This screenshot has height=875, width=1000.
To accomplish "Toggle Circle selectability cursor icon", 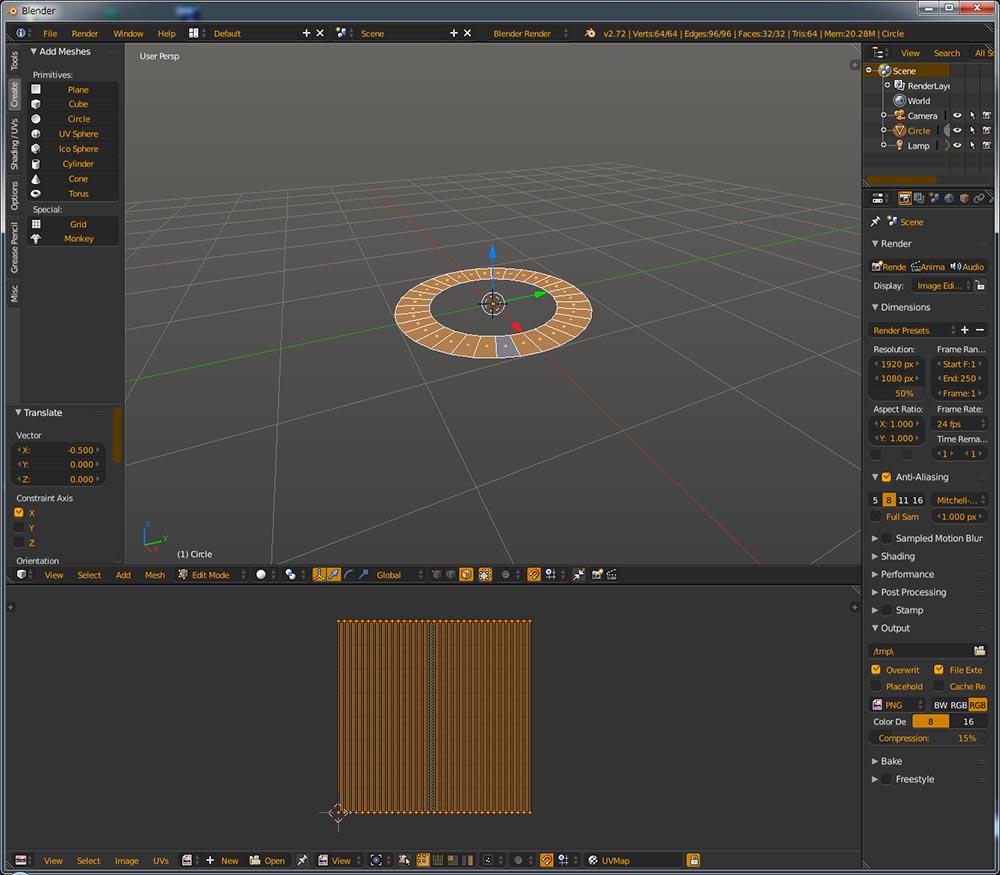I will tap(972, 130).
